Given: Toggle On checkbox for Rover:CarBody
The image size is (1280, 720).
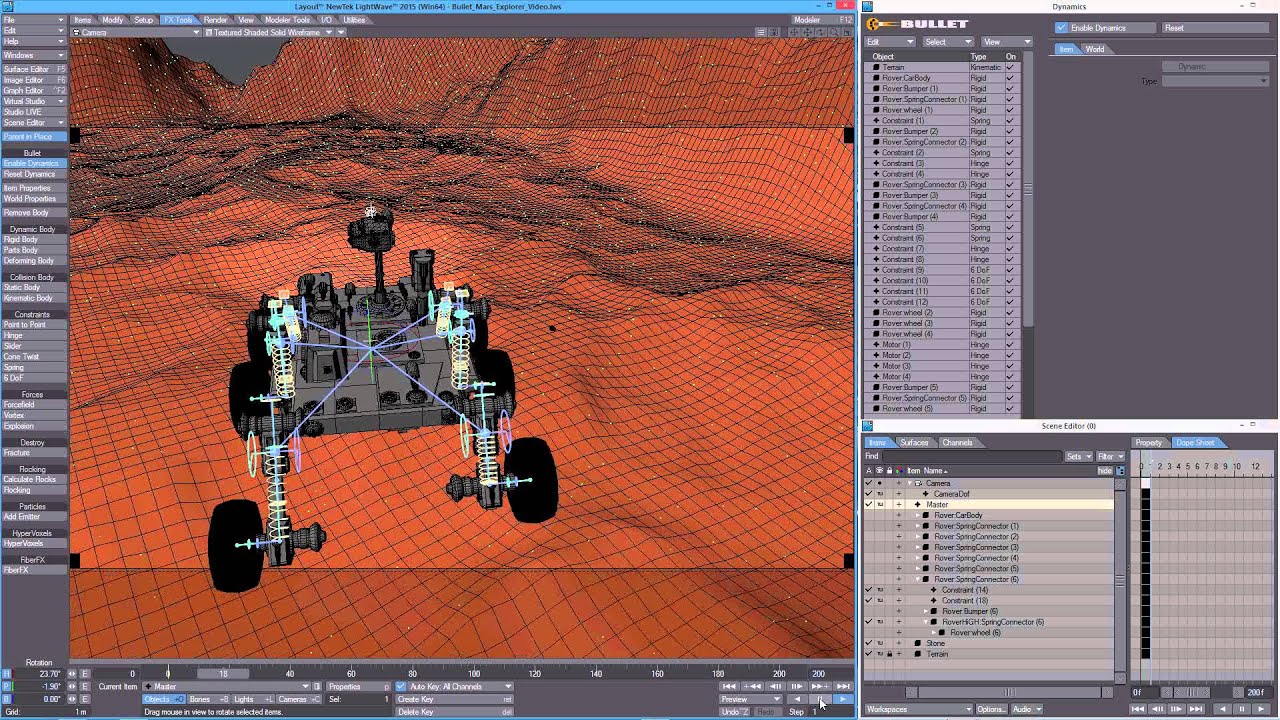Looking at the screenshot, I should pyautogui.click(x=1010, y=78).
